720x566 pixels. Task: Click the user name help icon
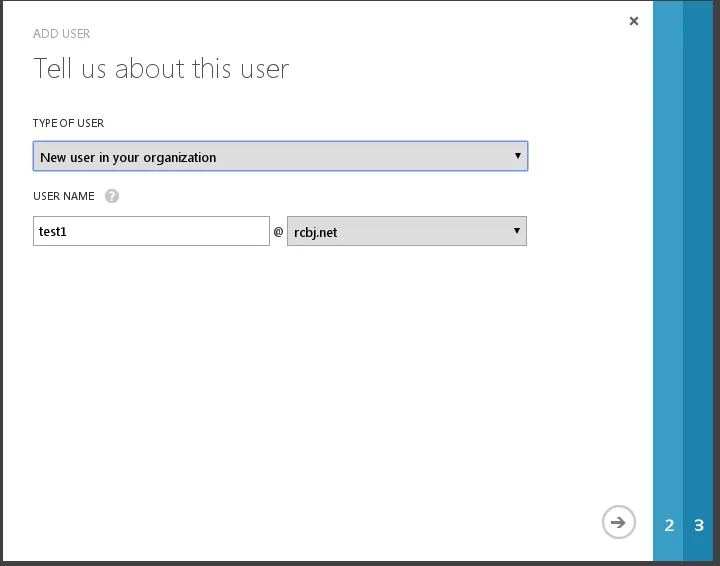[x=112, y=196]
